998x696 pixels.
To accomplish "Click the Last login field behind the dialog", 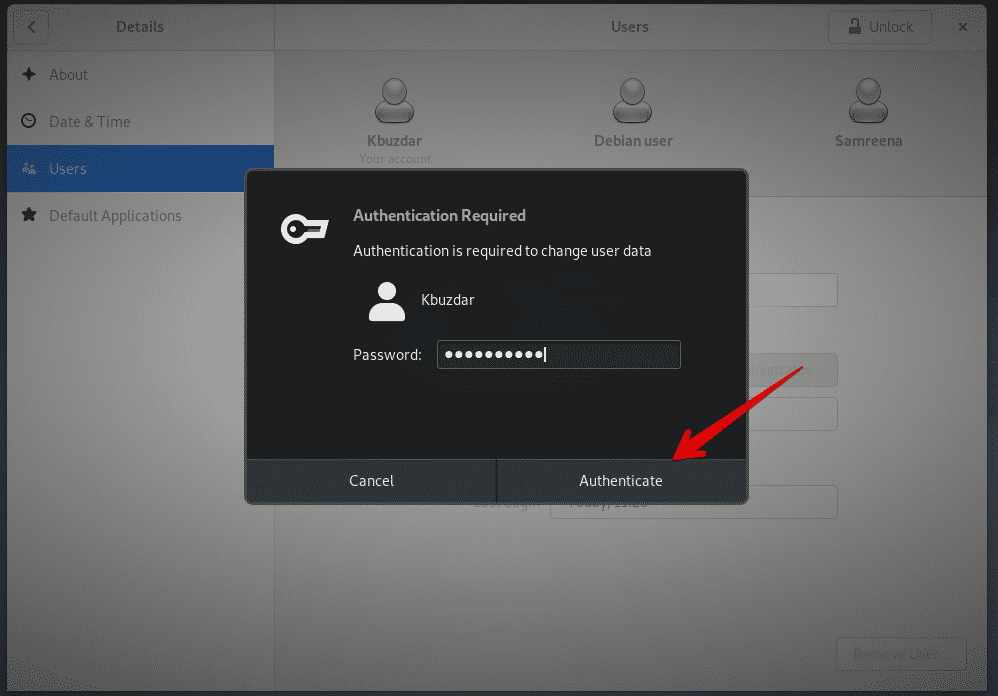I will coord(790,503).
